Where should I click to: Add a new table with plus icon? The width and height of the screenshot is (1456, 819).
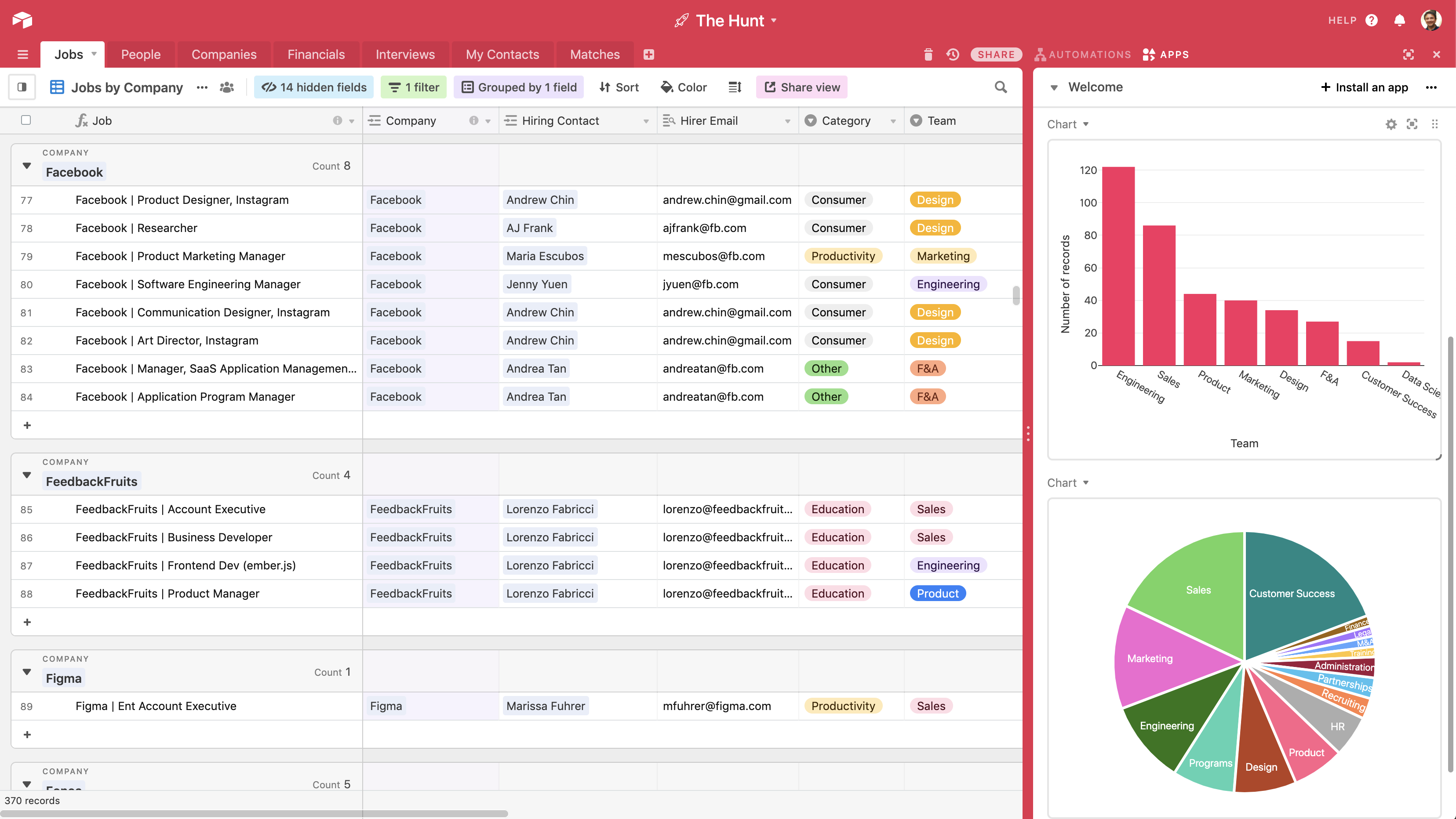coord(649,55)
